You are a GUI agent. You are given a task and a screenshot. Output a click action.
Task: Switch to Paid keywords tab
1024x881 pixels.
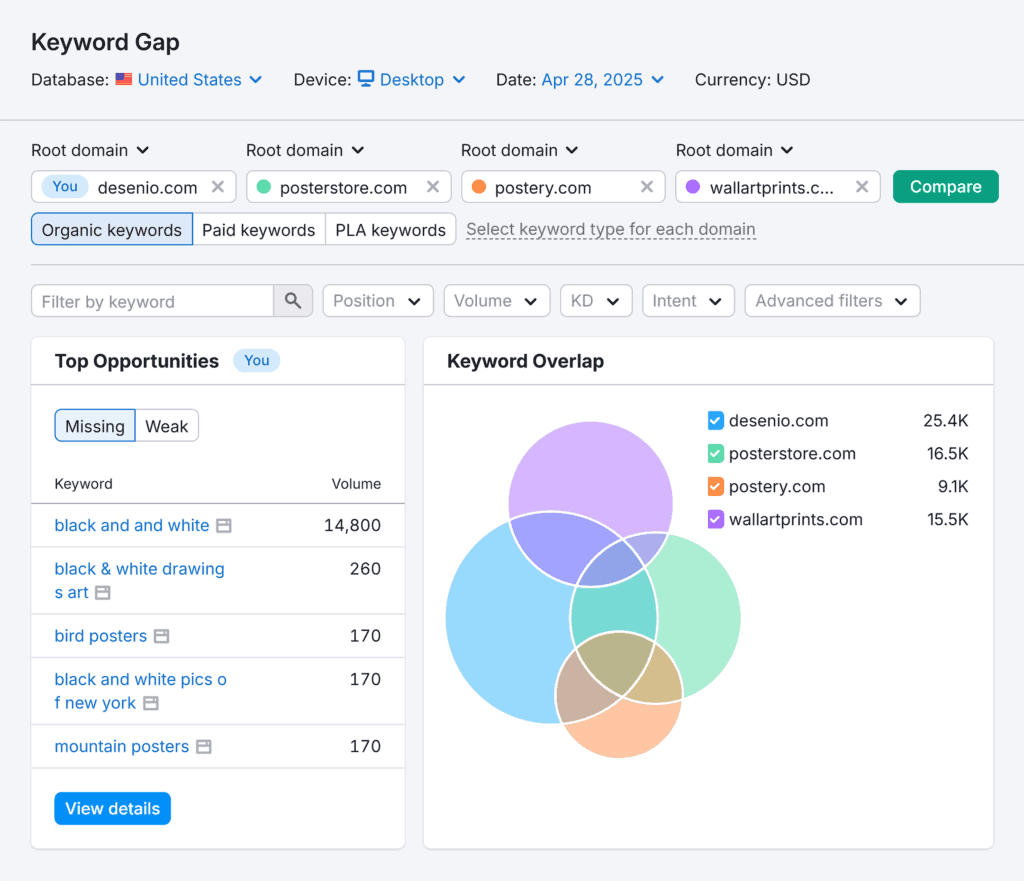258,230
